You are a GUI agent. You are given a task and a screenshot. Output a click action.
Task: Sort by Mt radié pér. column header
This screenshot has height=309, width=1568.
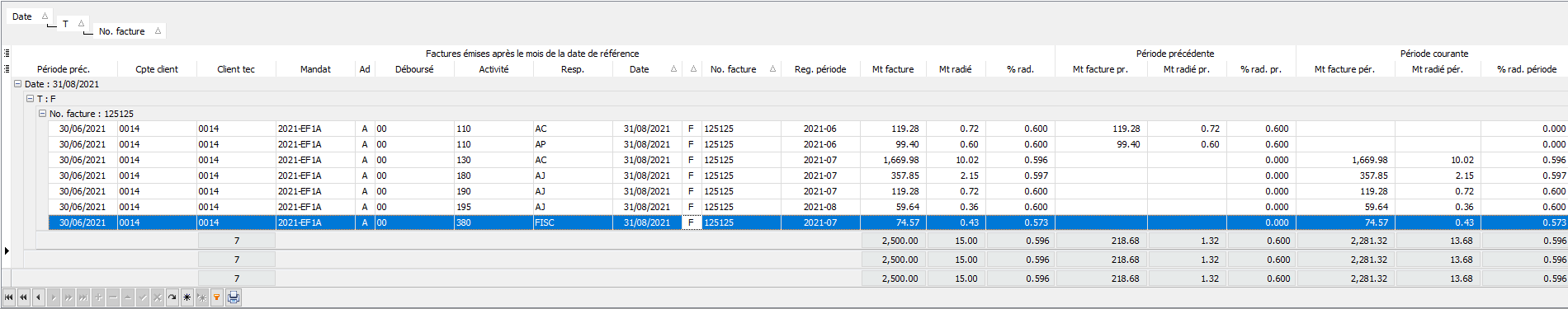click(x=1438, y=69)
